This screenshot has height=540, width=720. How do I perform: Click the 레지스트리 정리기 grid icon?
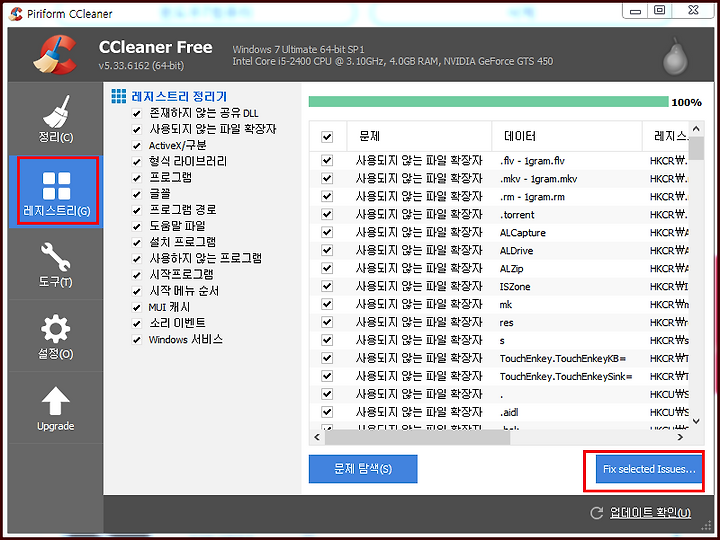tap(118, 96)
